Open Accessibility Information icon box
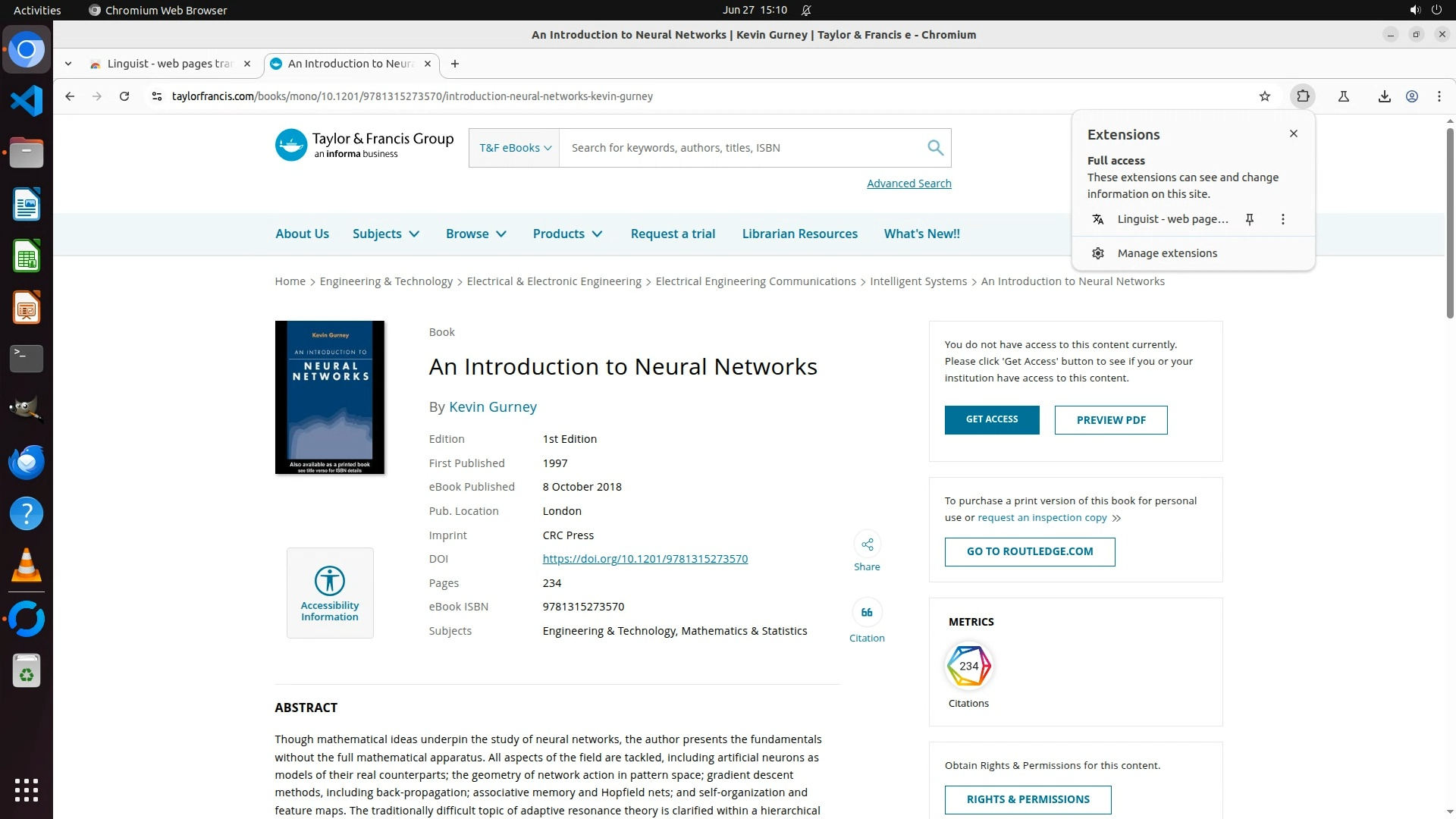 (330, 593)
